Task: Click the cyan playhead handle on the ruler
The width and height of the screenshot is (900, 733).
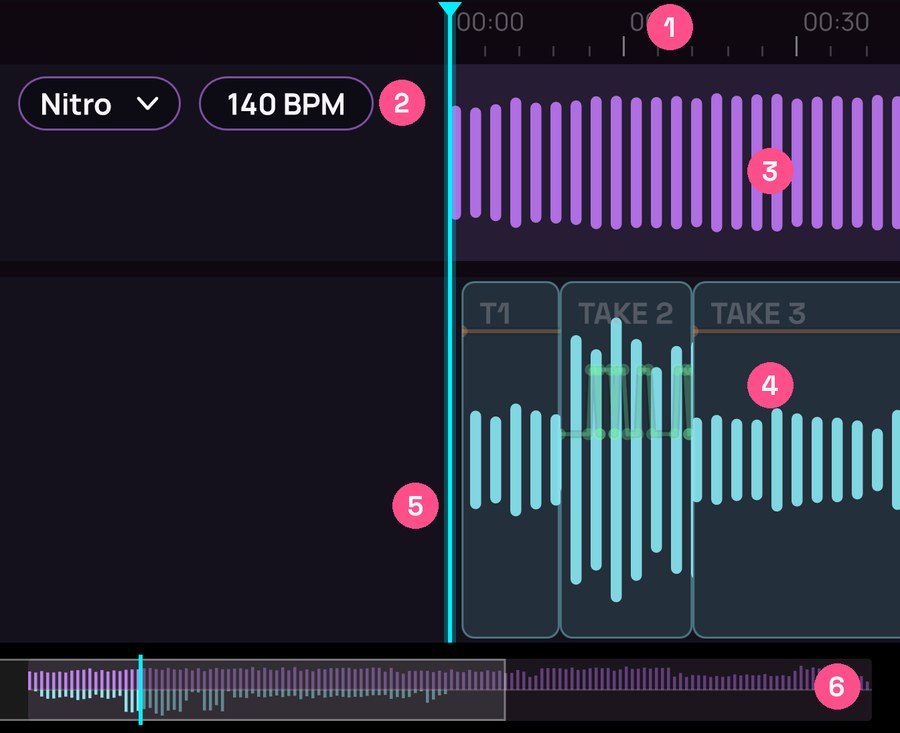Action: coord(449,9)
